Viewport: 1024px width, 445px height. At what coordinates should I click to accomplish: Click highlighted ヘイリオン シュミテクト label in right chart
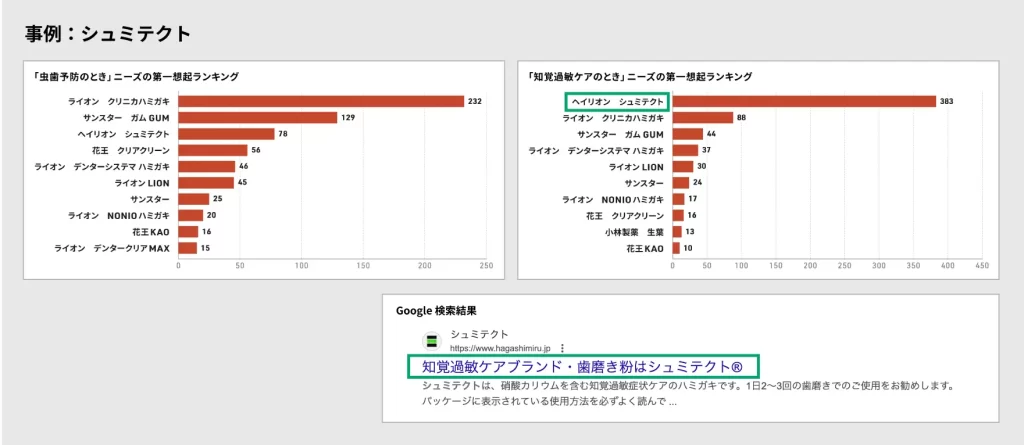point(617,101)
